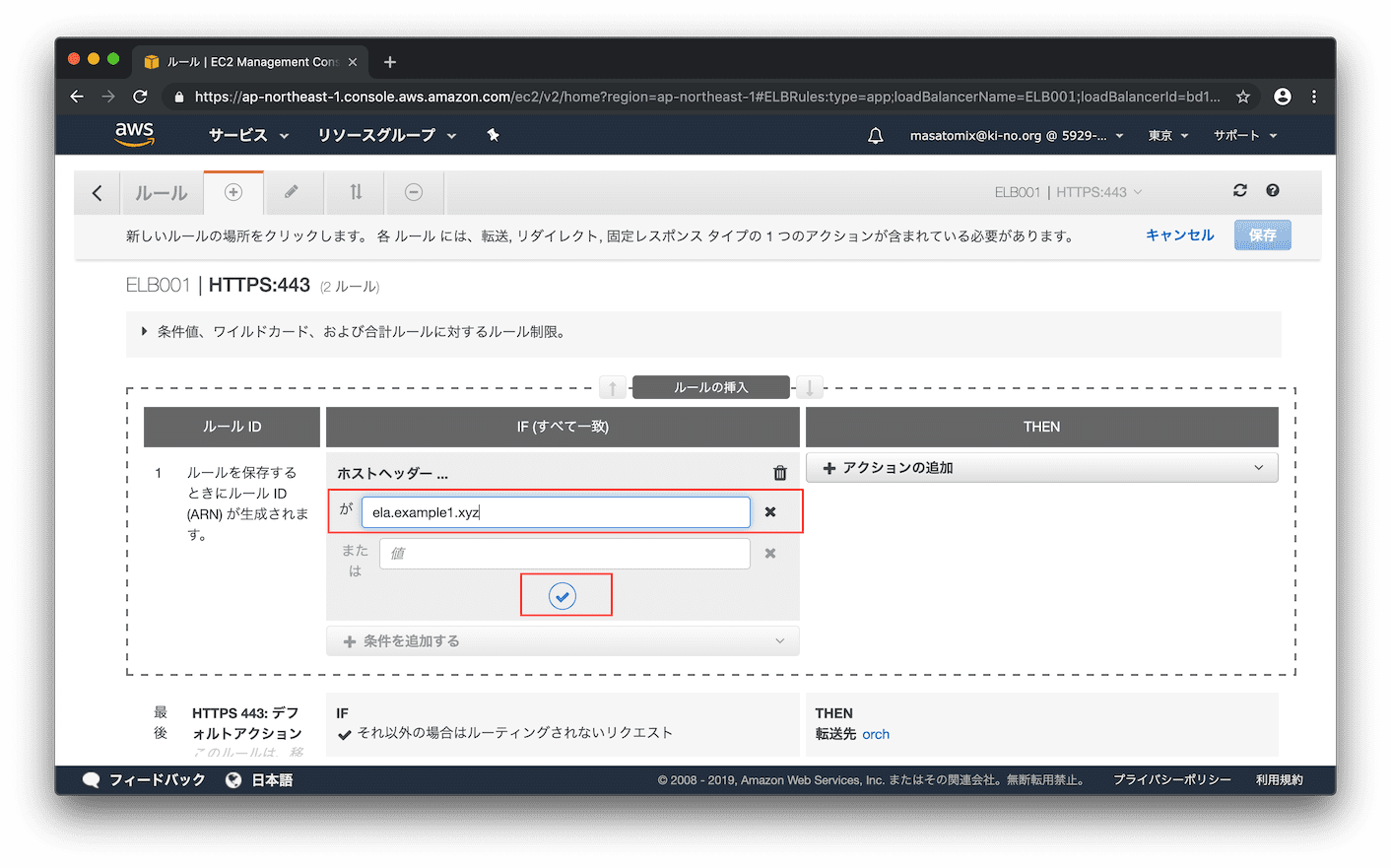Open the サポート menu
Screen dimensions: 1391x868
[x=1245, y=136]
